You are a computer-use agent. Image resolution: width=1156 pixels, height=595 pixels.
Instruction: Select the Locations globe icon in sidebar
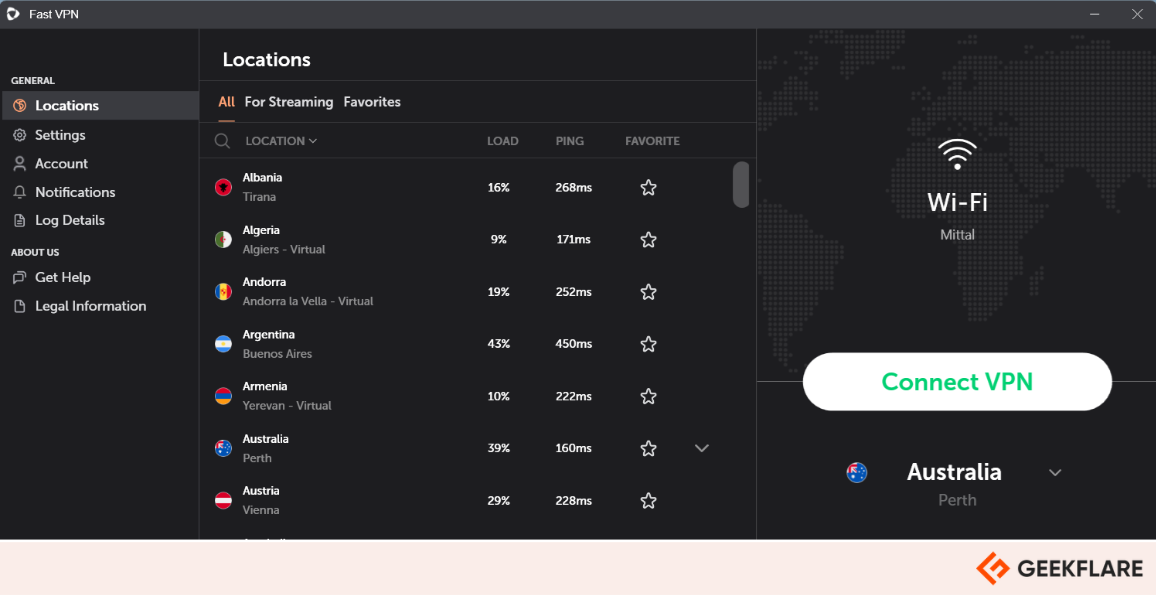pyautogui.click(x=20, y=105)
